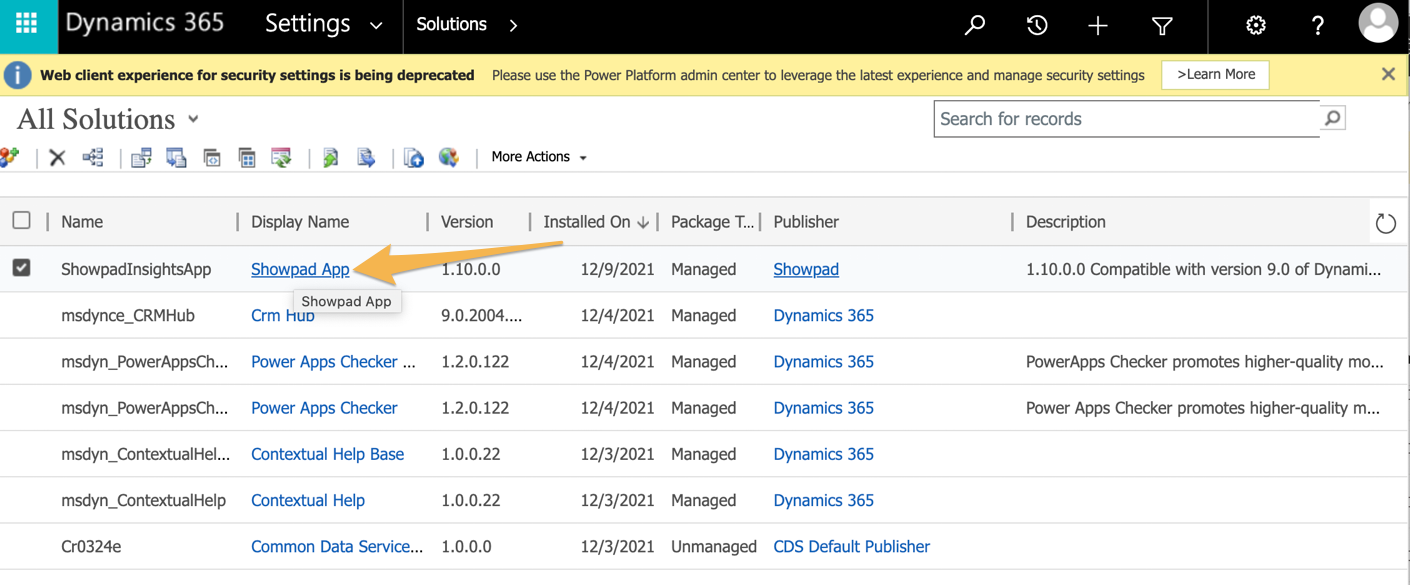Uncheck the ShowpadInsightsApp row checkbox

[x=21, y=268]
